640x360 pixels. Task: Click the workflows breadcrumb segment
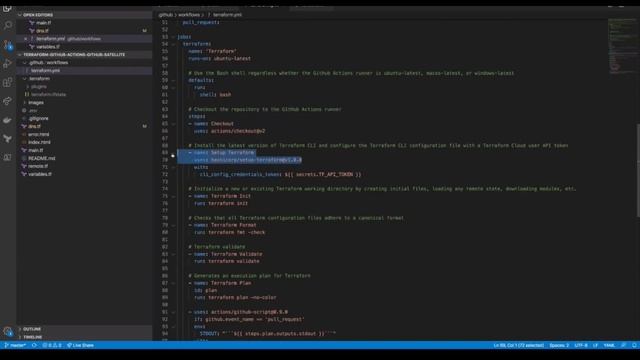click(189, 15)
